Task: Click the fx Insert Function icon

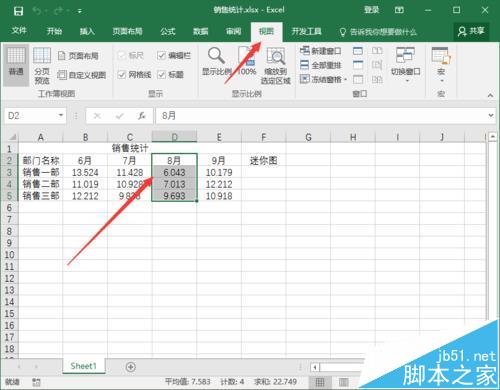Action: pyautogui.click(x=142, y=116)
